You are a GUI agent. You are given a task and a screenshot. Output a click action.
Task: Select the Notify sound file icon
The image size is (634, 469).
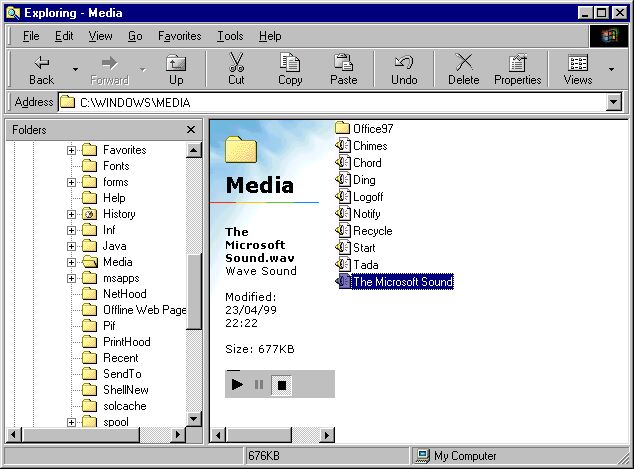click(343, 213)
